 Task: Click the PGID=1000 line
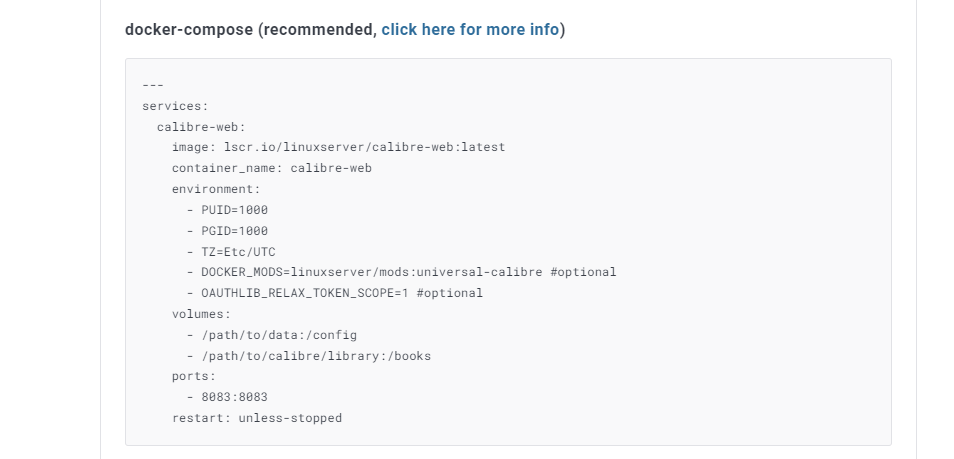pos(234,231)
